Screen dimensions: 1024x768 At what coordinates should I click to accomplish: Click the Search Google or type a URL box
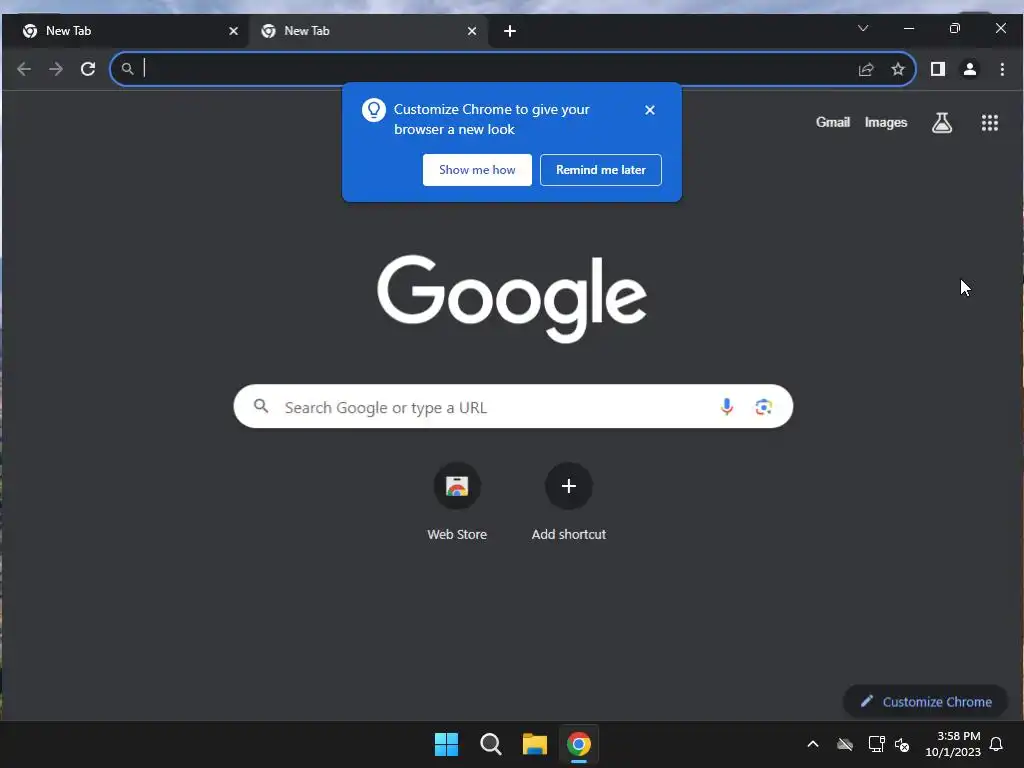coord(513,406)
